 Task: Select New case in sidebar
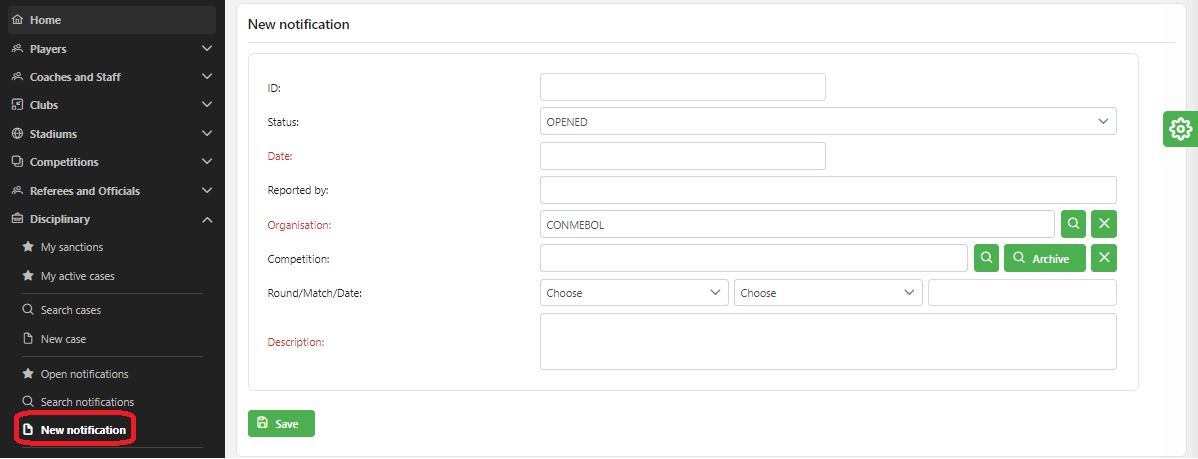click(x=62, y=339)
